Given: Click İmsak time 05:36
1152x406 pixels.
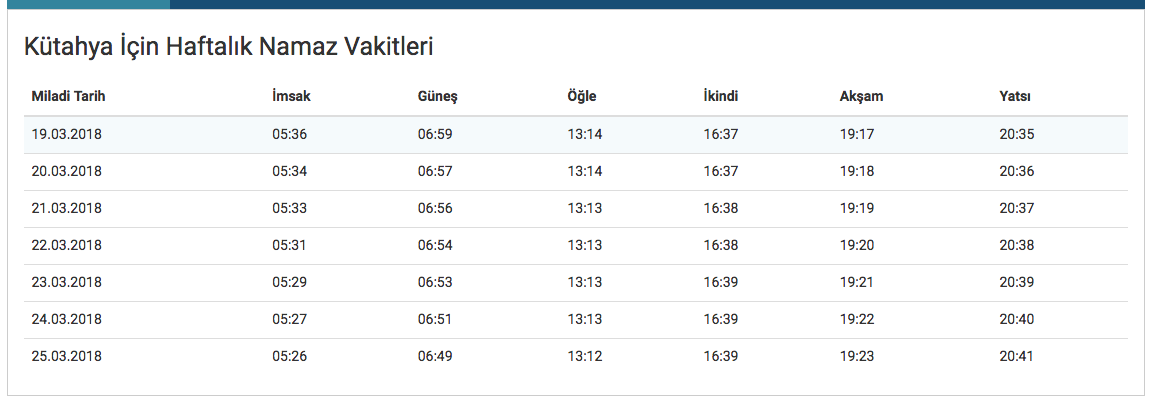Looking at the screenshot, I should point(289,134).
